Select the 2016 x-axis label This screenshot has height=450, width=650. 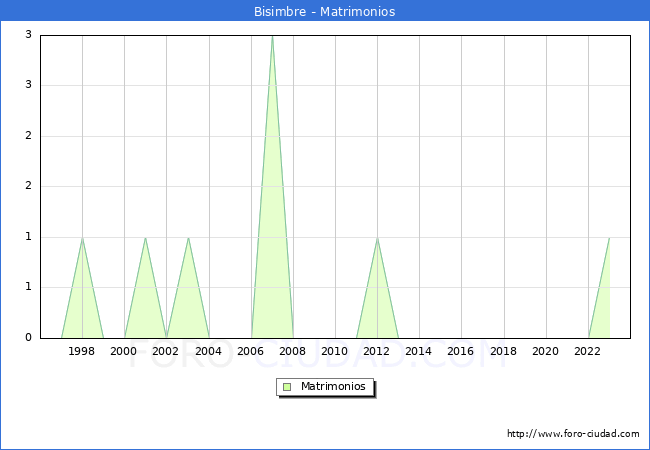click(461, 351)
